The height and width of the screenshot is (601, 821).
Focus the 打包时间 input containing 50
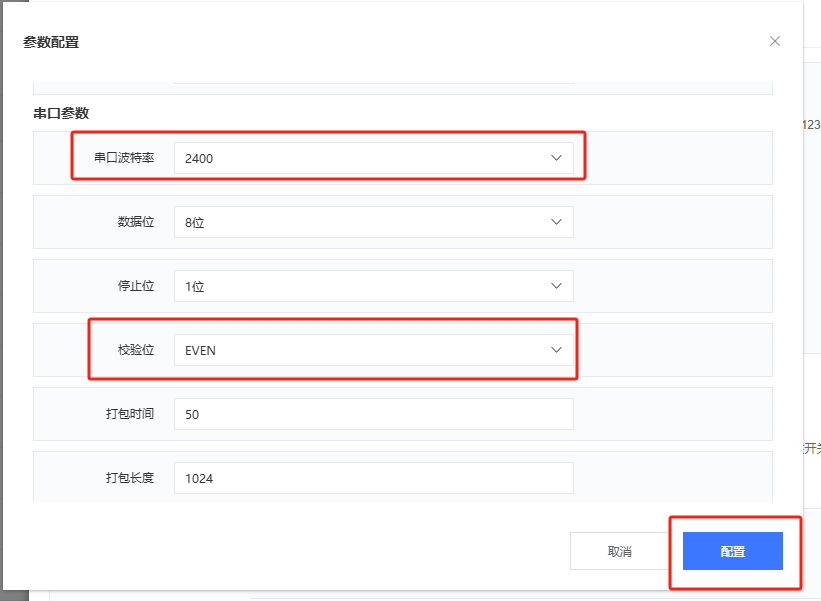373,414
